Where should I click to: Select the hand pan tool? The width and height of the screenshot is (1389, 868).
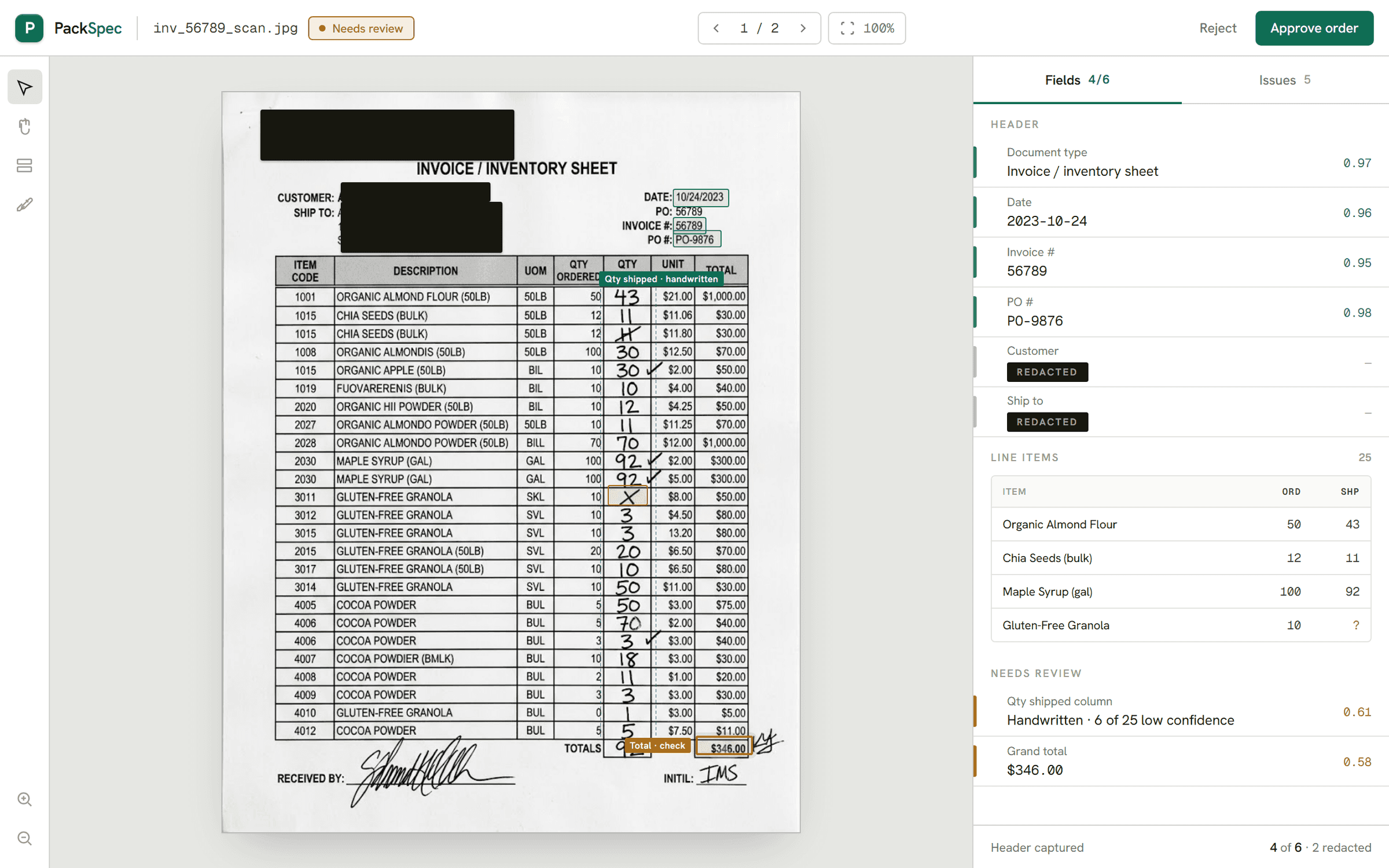tap(24, 126)
